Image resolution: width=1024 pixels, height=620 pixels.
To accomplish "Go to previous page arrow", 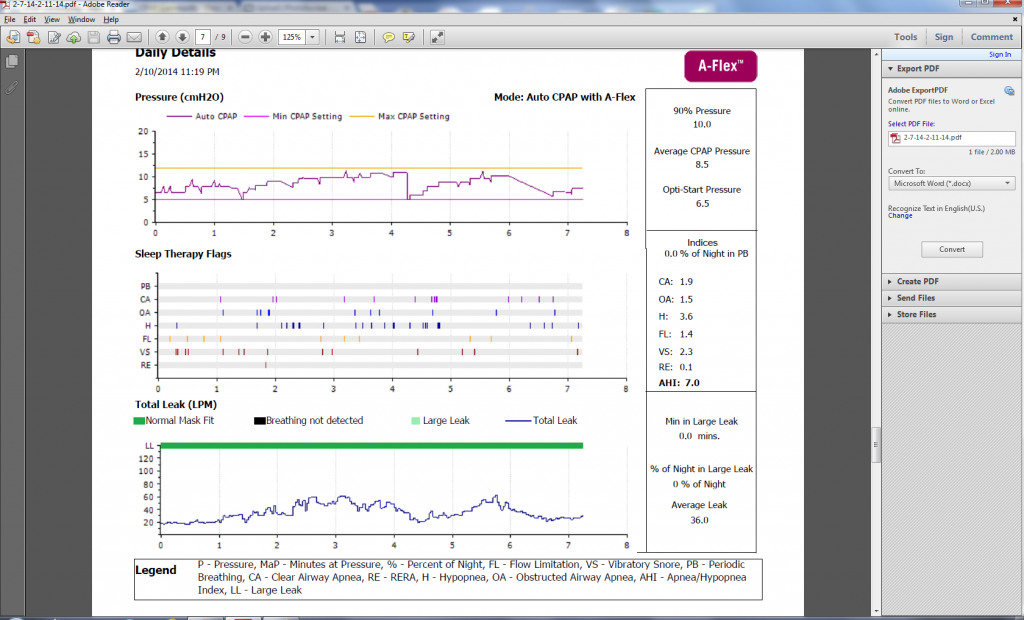I will coord(162,37).
